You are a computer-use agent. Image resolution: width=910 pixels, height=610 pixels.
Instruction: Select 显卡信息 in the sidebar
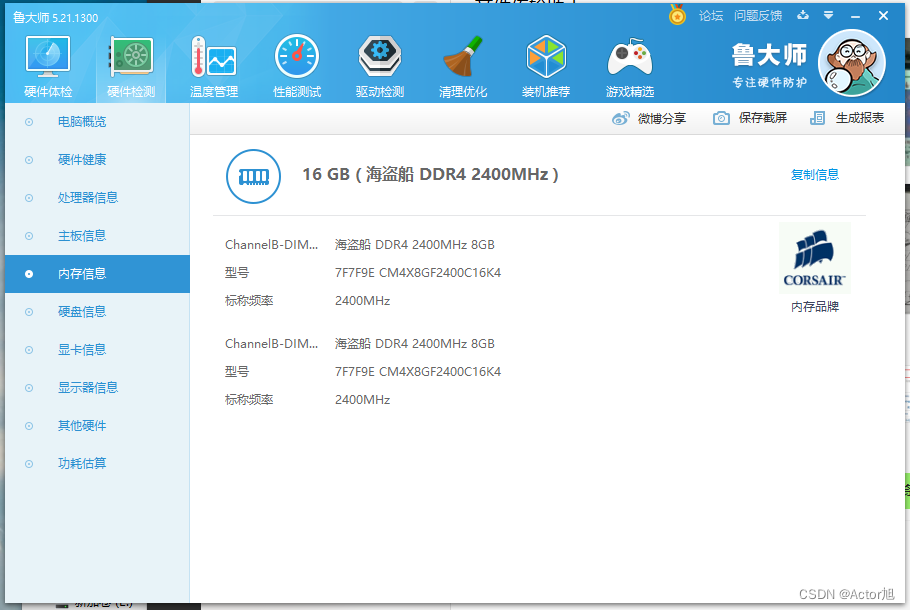(x=97, y=350)
